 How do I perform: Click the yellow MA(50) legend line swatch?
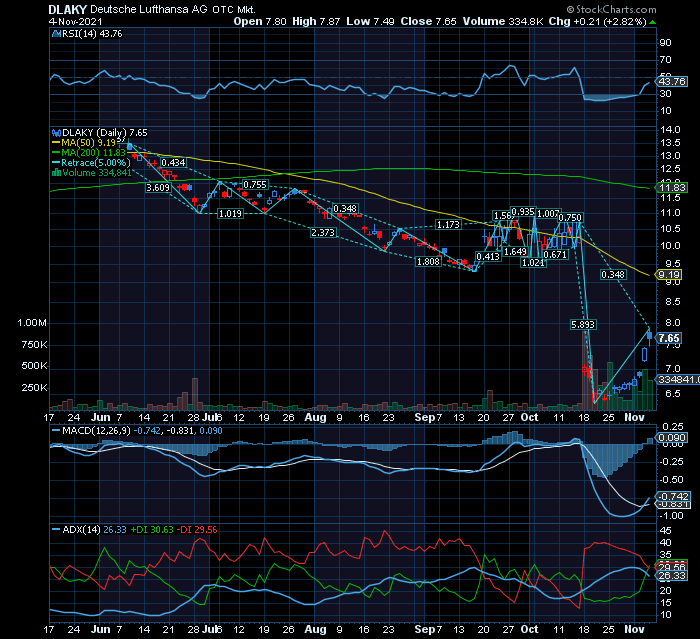[56, 143]
